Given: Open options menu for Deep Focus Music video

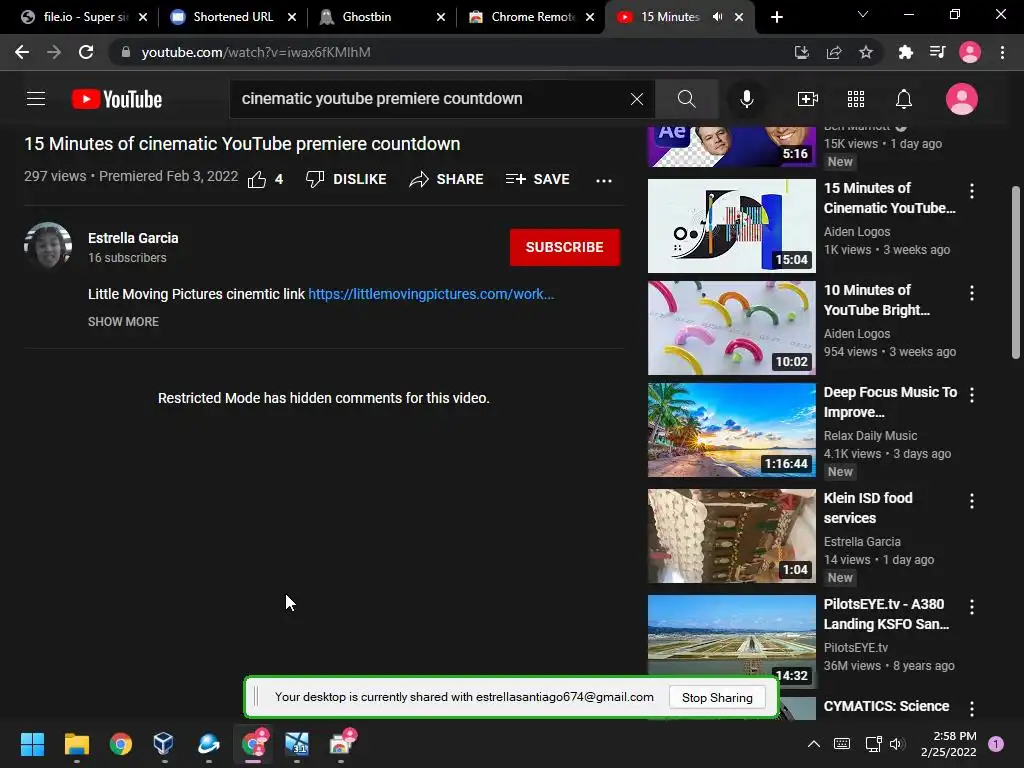Looking at the screenshot, I should point(972,394).
